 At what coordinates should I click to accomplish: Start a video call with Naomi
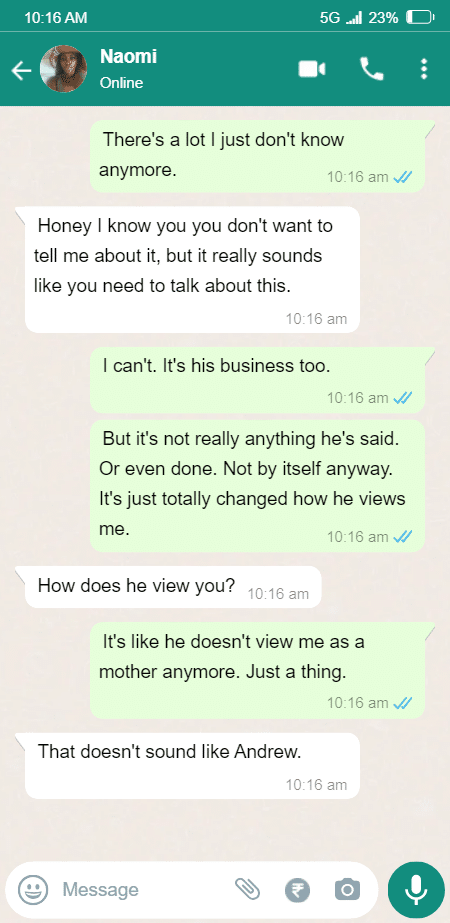[312, 69]
